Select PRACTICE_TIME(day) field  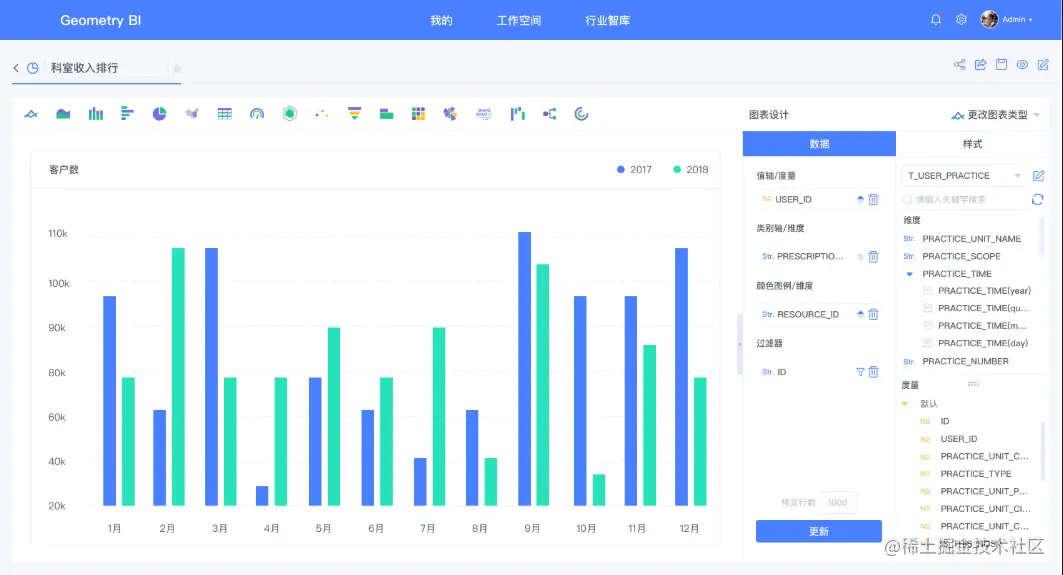pyautogui.click(x=983, y=343)
